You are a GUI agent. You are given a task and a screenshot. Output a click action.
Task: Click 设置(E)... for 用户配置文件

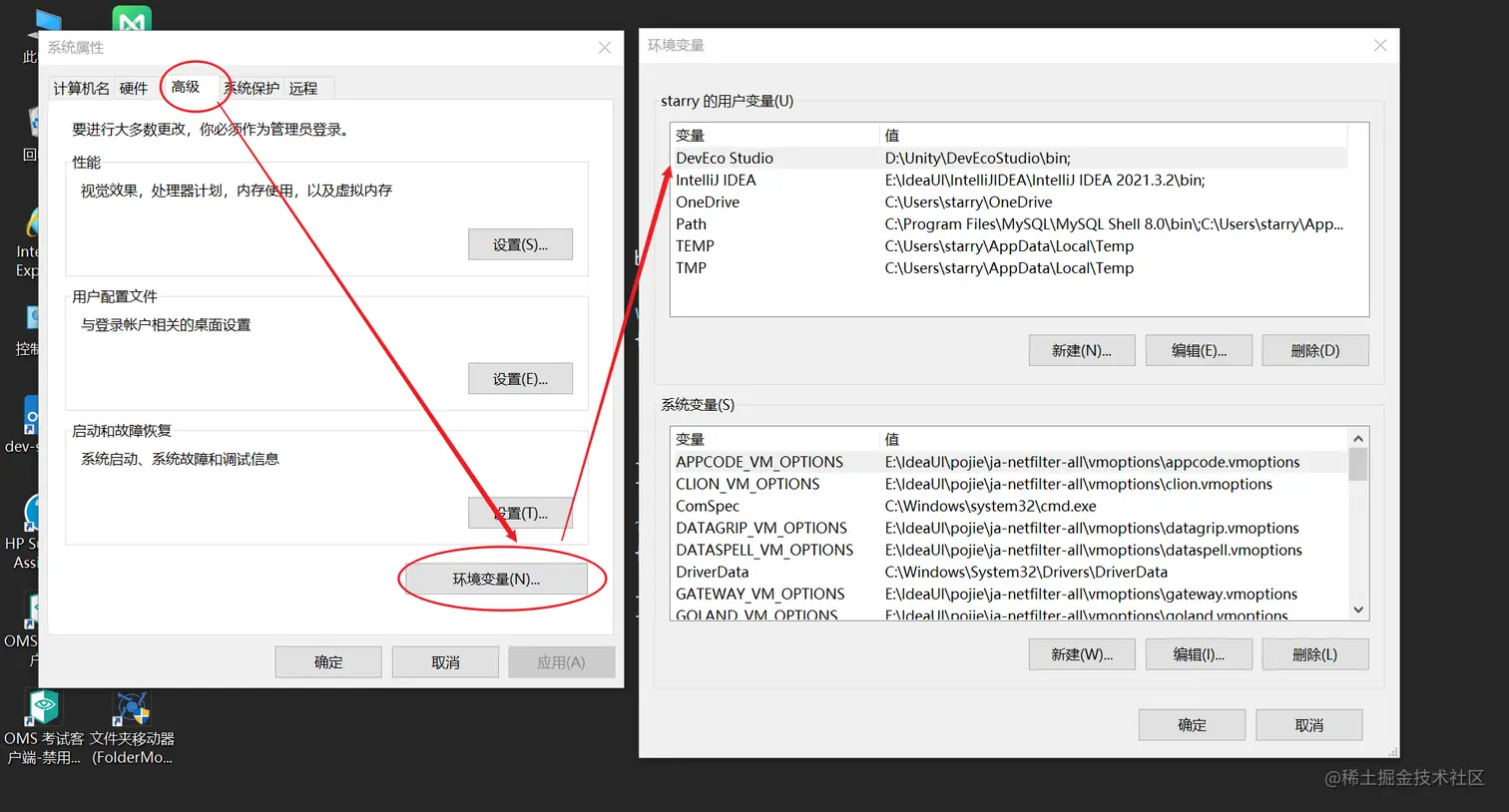coord(520,379)
